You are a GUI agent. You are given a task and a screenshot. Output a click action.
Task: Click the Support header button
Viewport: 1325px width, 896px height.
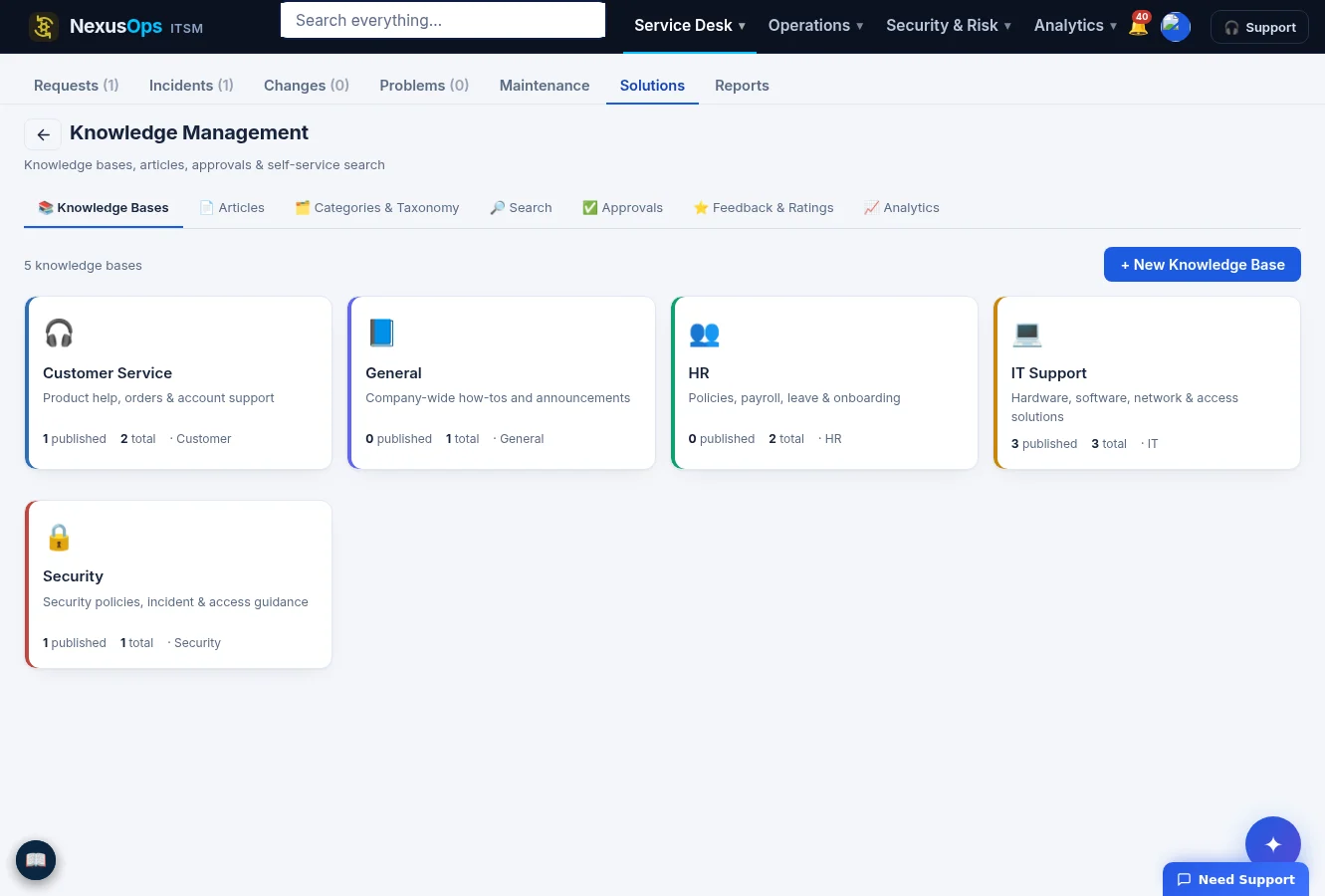coord(1259,27)
